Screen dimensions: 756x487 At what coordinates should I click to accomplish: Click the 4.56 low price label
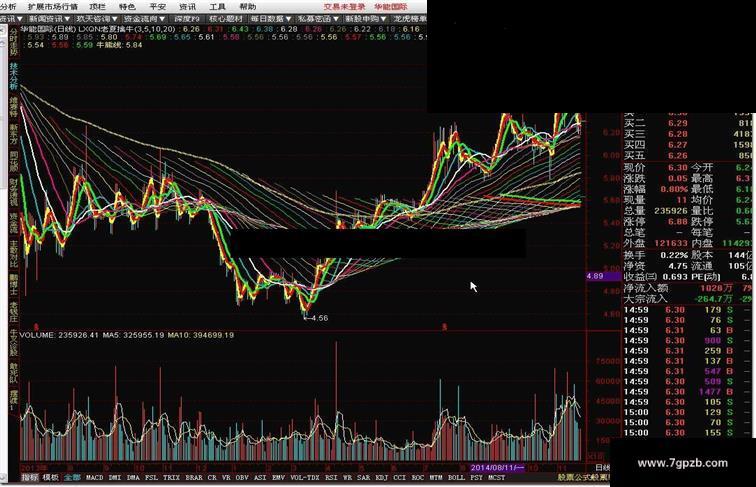tap(320, 318)
